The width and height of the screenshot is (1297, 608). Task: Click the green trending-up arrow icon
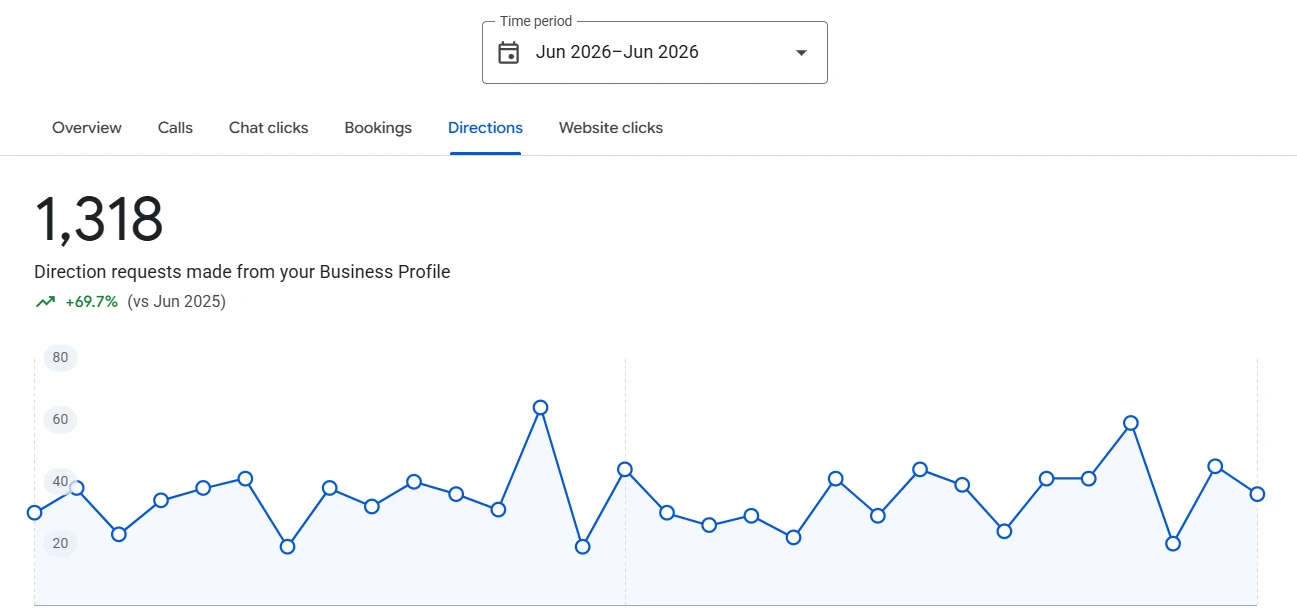45,301
